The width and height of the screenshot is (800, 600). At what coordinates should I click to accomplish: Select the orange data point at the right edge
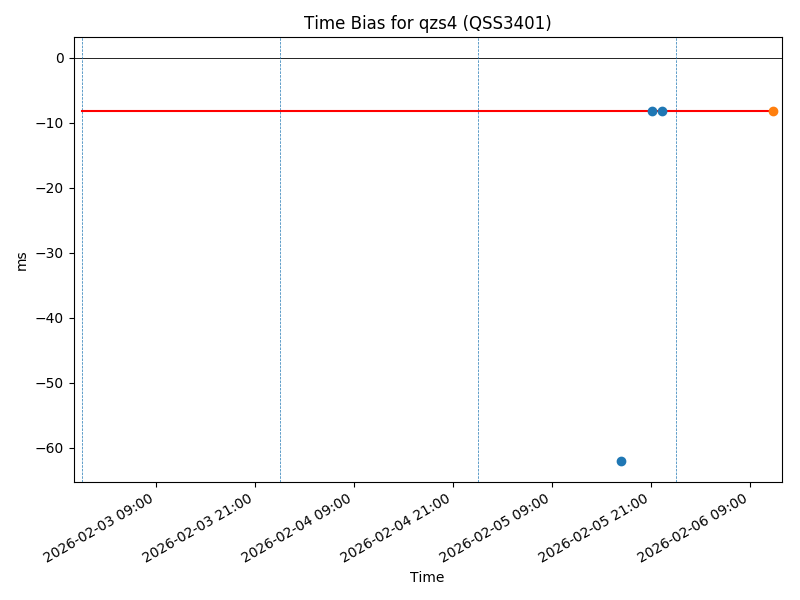(773, 111)
